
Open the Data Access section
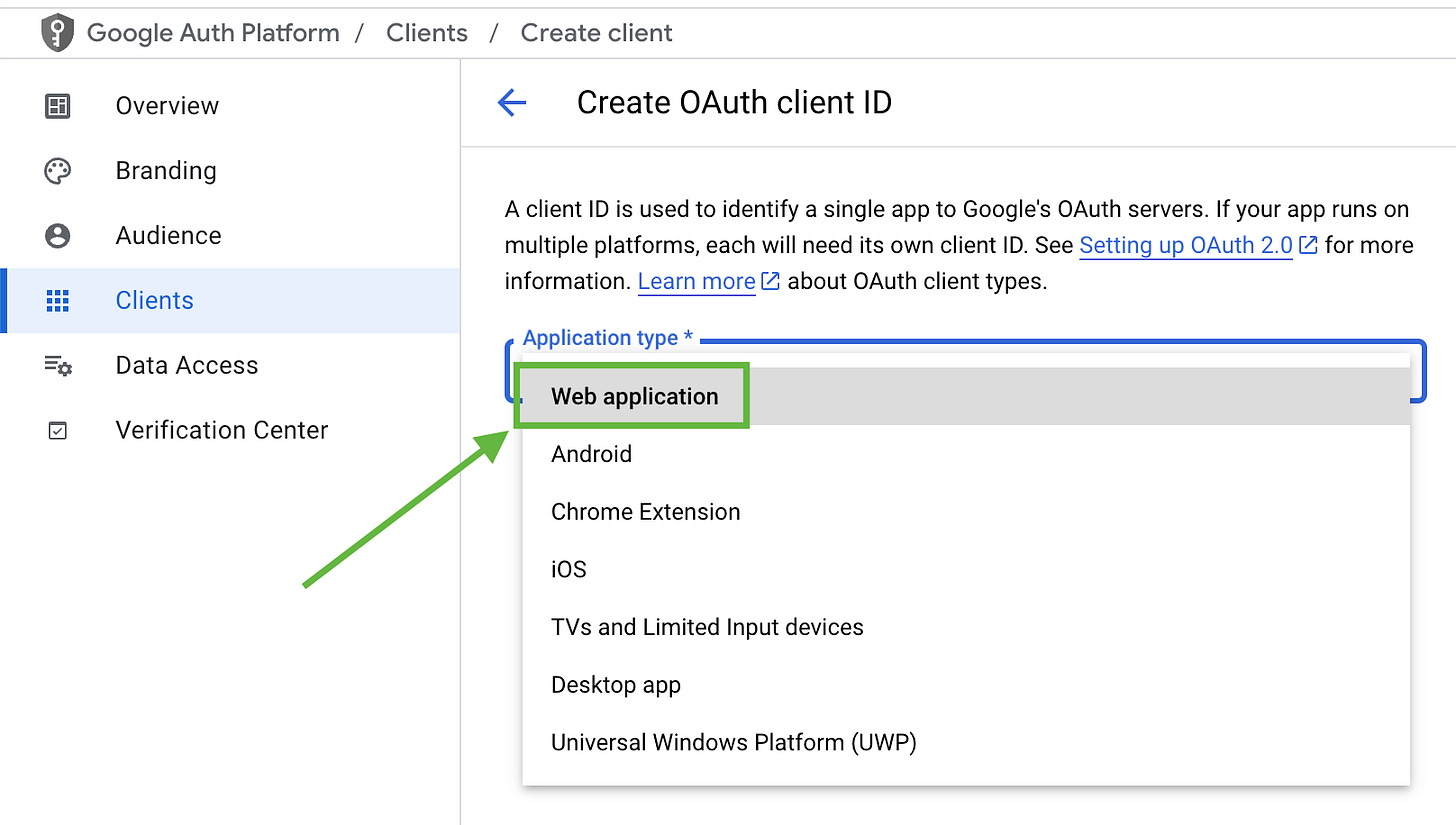(x=230, y=366)
